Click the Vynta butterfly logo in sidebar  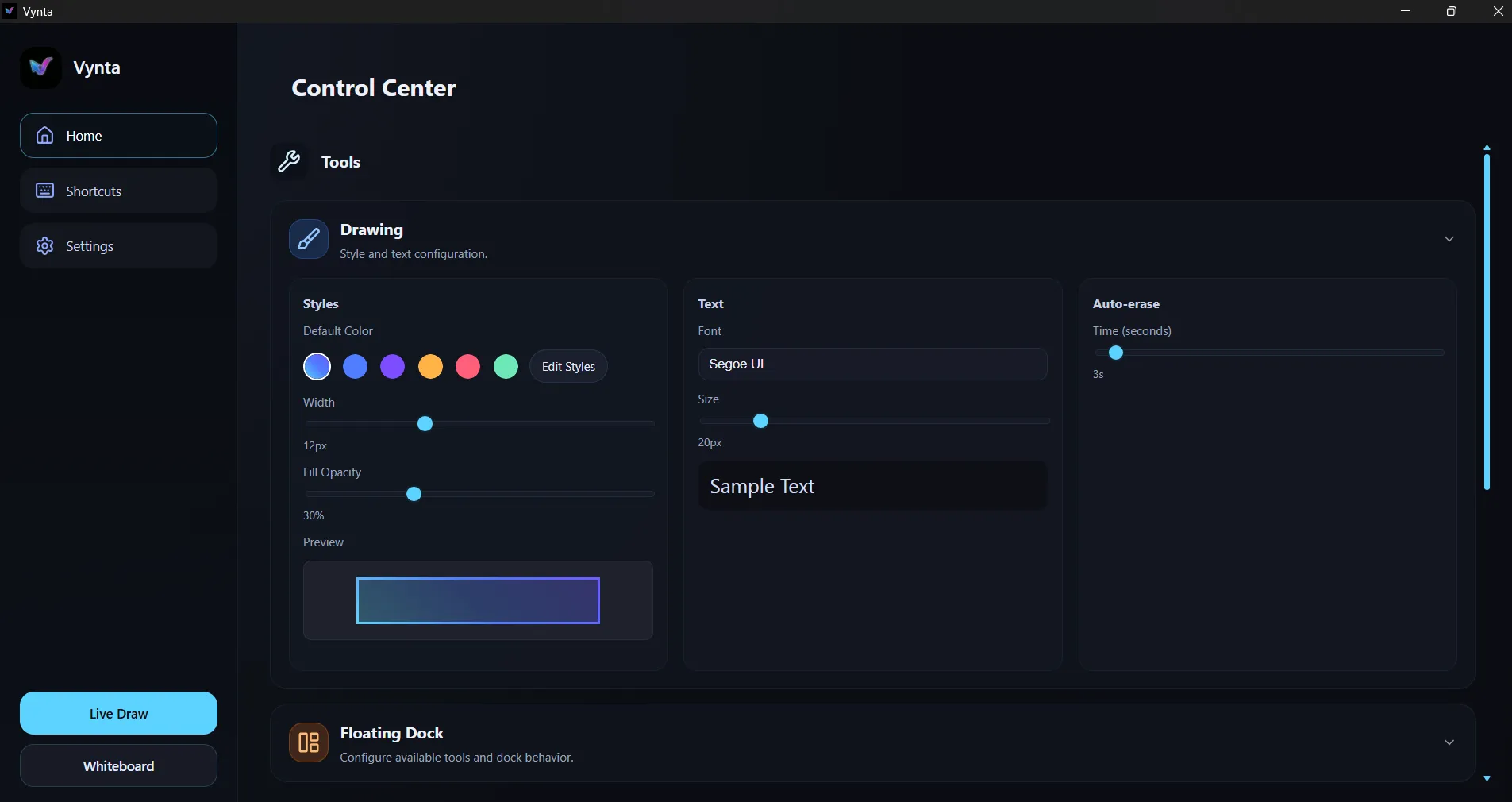40,67
